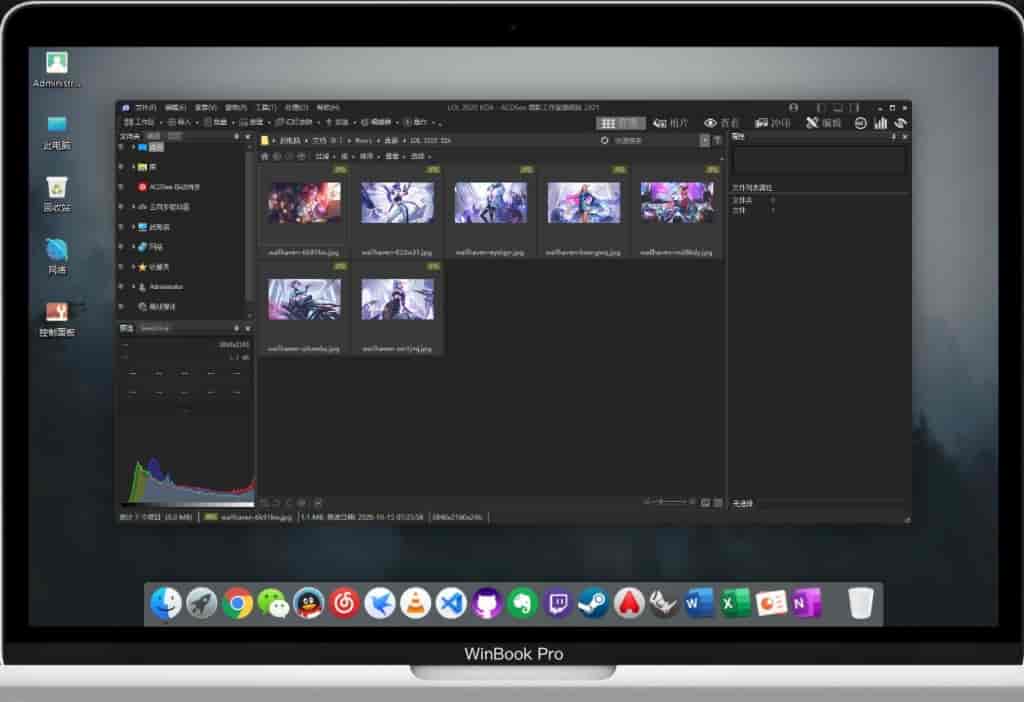Open the Filter dropdown above thumbnails
Image resolution: width=1024 pixels, height=702 pixels.
[x=324, y=157]
